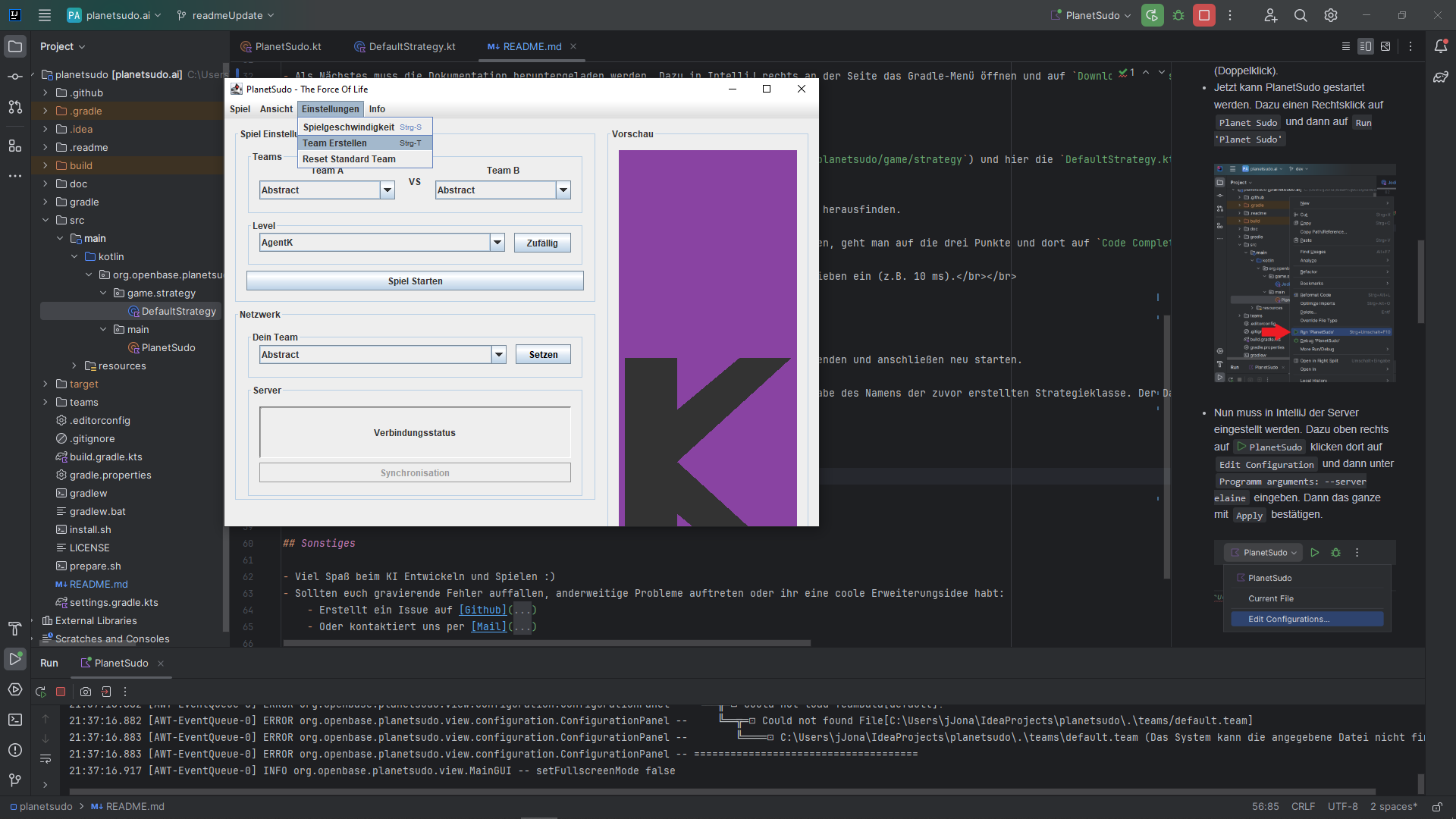Open Search Everywhere magnifier icon
Image resolution: width=1456 pixels, height=819 pixels.
[x=1301, y=15]
